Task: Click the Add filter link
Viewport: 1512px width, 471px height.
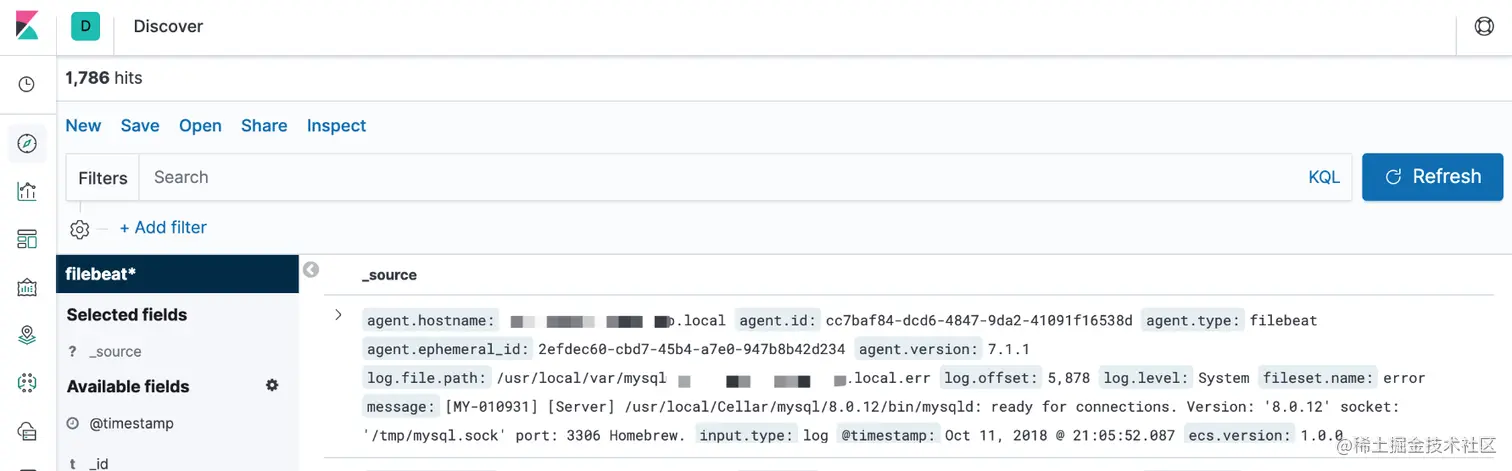Action: (163, 228)
